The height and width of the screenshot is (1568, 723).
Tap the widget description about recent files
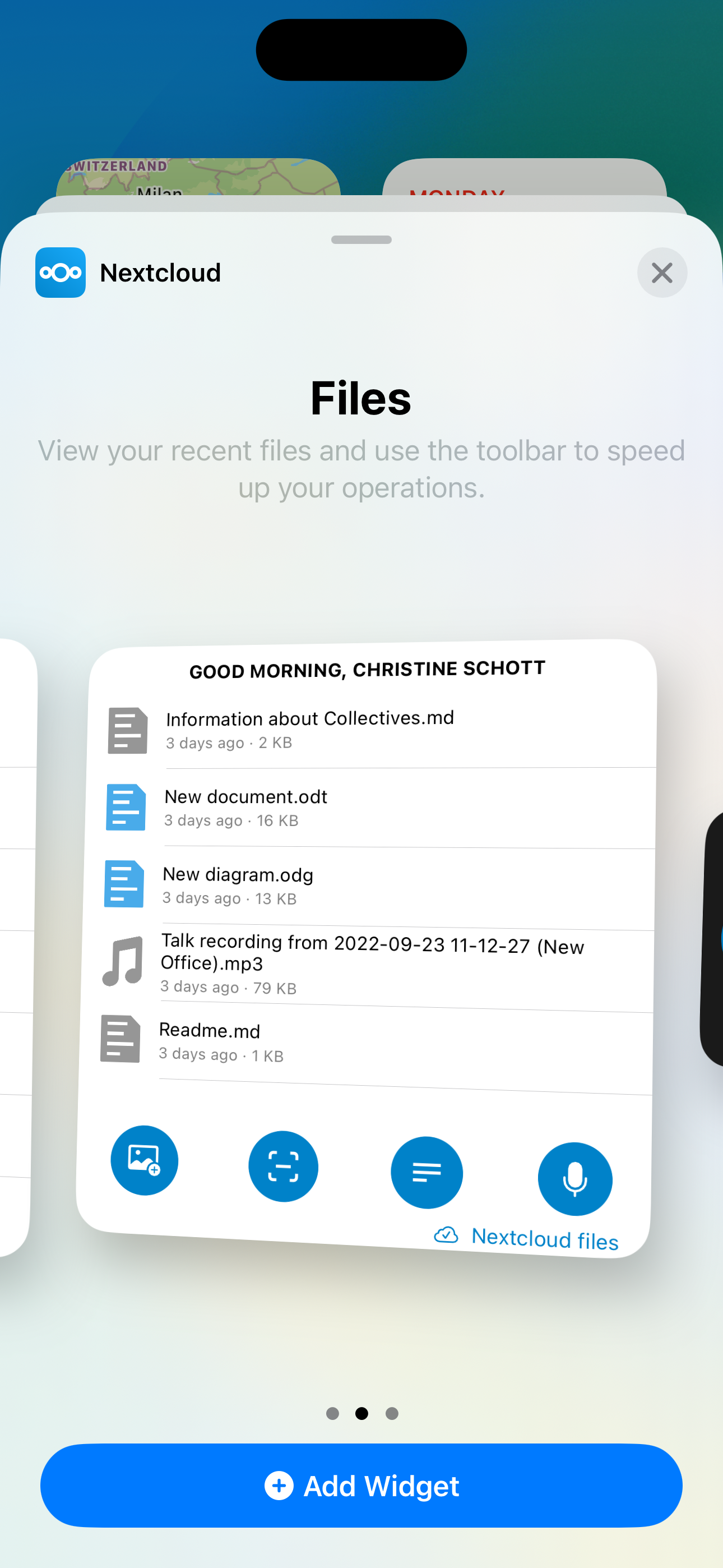coord(361,469)
